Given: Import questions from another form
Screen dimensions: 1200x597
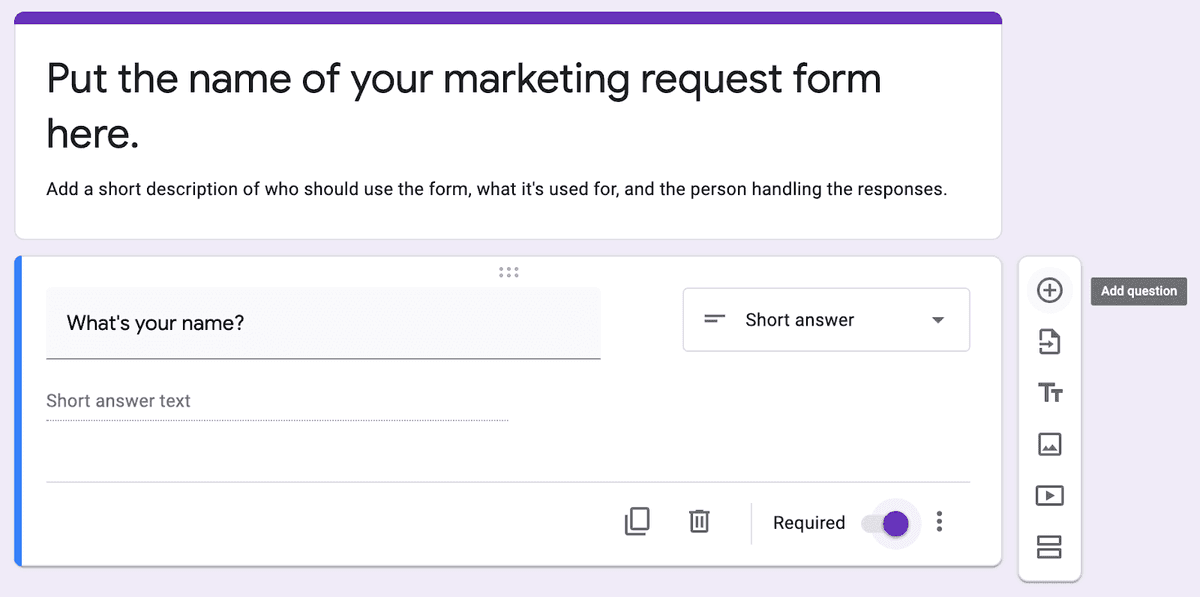Looking at the screenshot, I should pos(1050,341).
